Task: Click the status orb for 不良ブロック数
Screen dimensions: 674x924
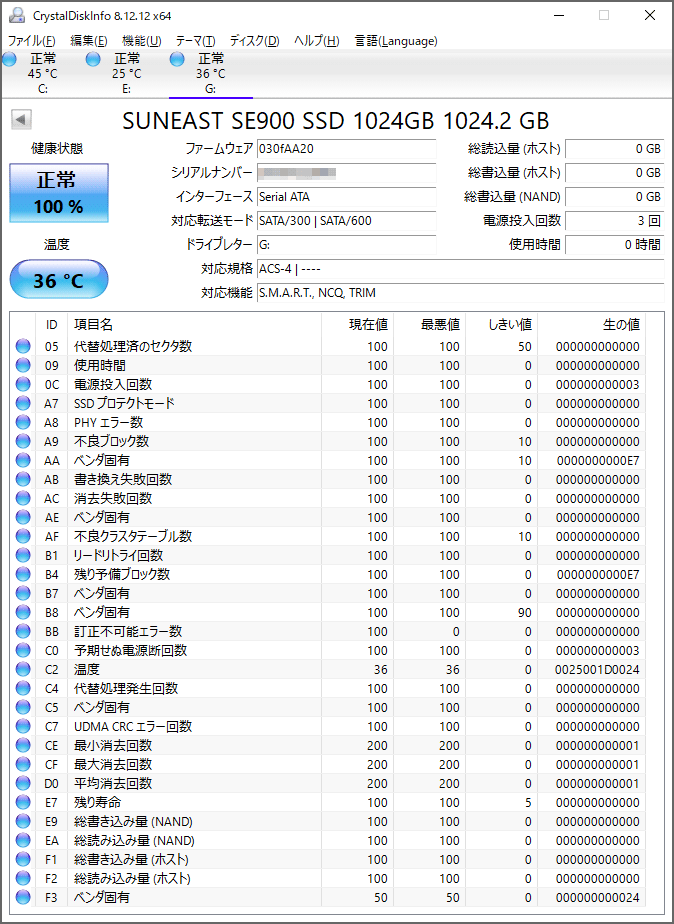Action: pyautogui.click(x=23, y=441)
